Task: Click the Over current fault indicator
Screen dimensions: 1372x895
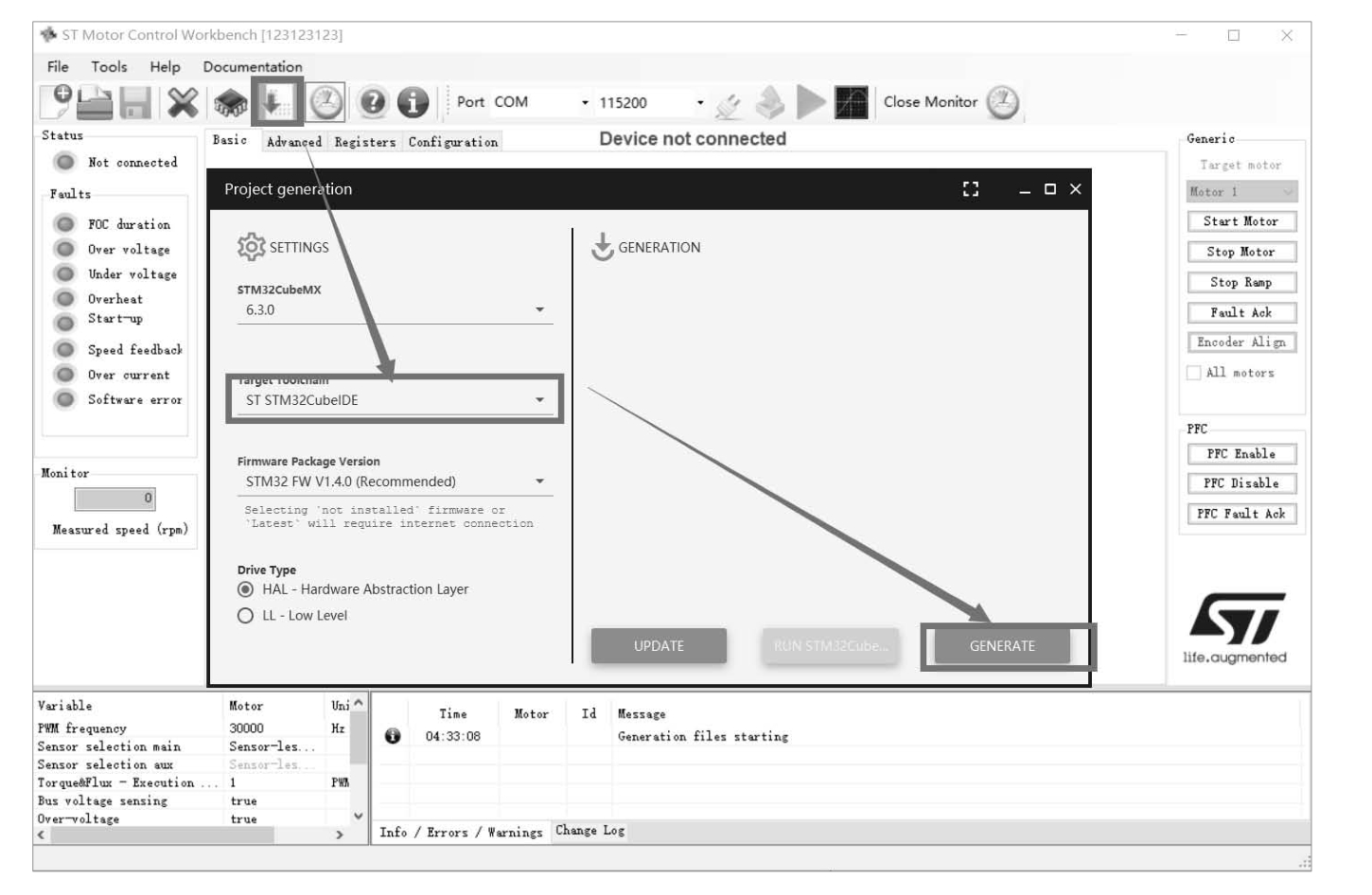Action: click(65, 375)
